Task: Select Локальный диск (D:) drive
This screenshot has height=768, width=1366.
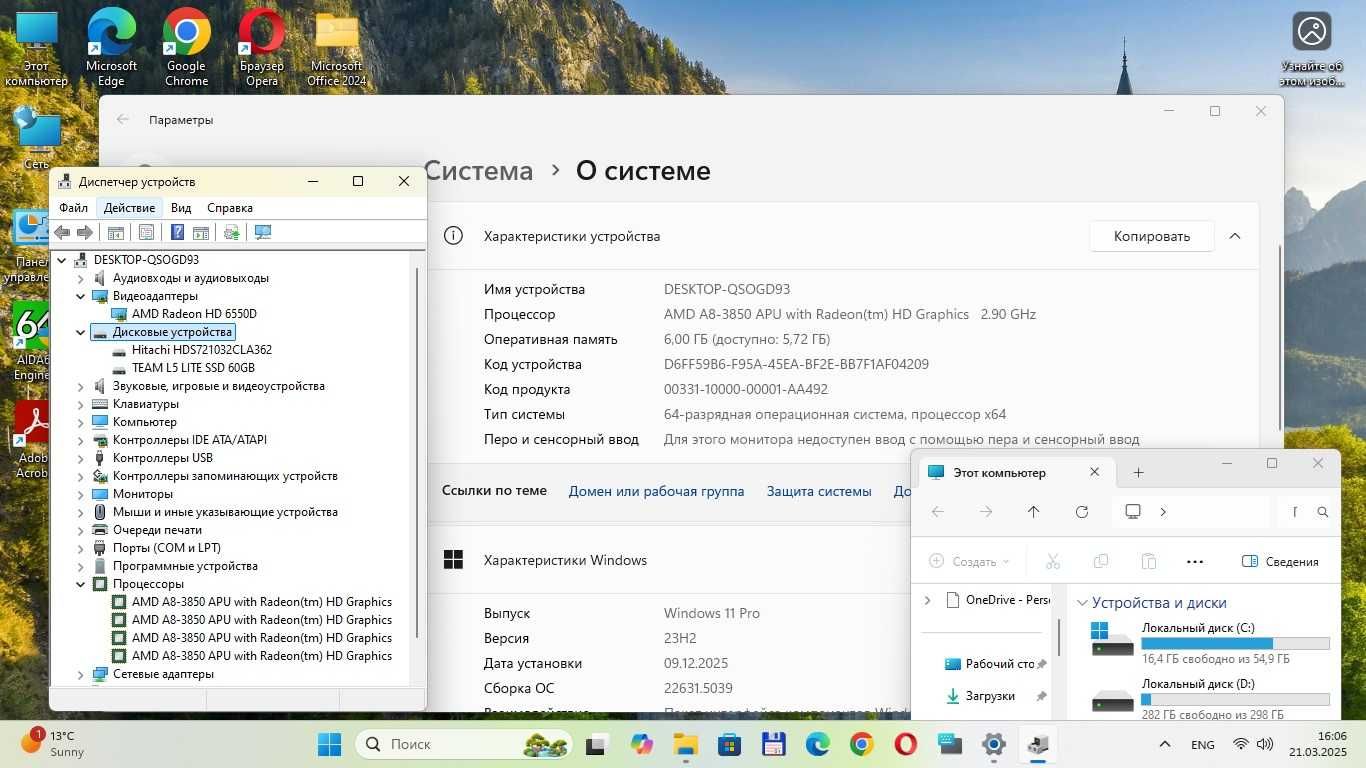Action: (x=1210, y=697)
